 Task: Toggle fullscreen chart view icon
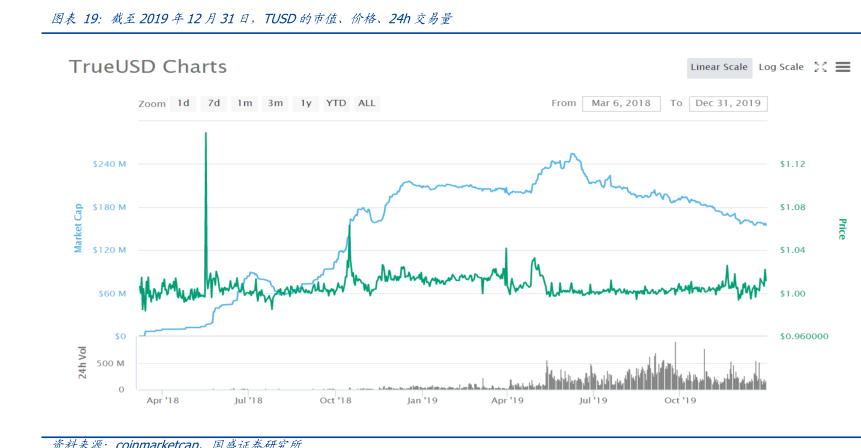(820, 67)
